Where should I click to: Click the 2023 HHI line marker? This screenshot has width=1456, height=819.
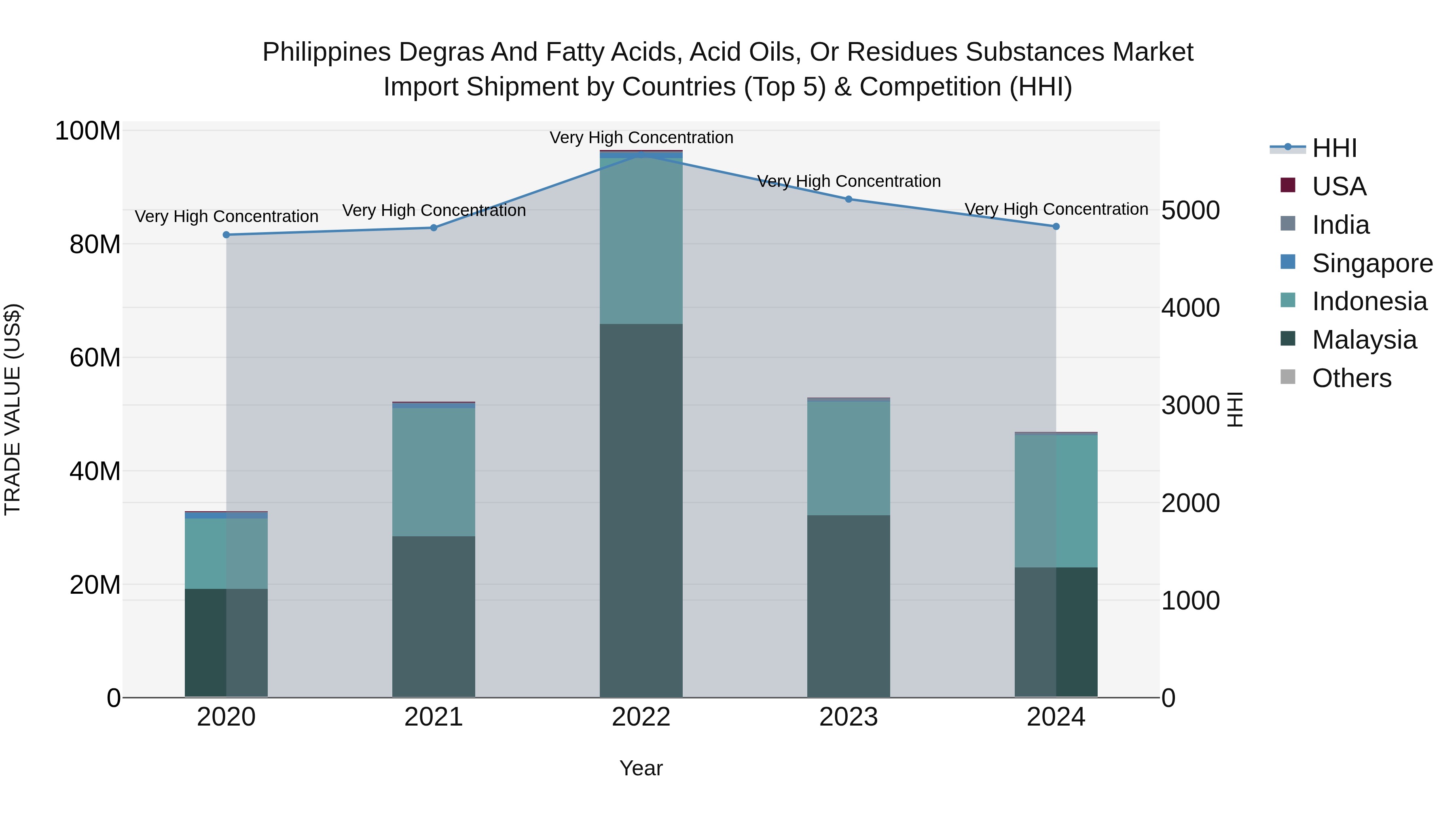849,199
